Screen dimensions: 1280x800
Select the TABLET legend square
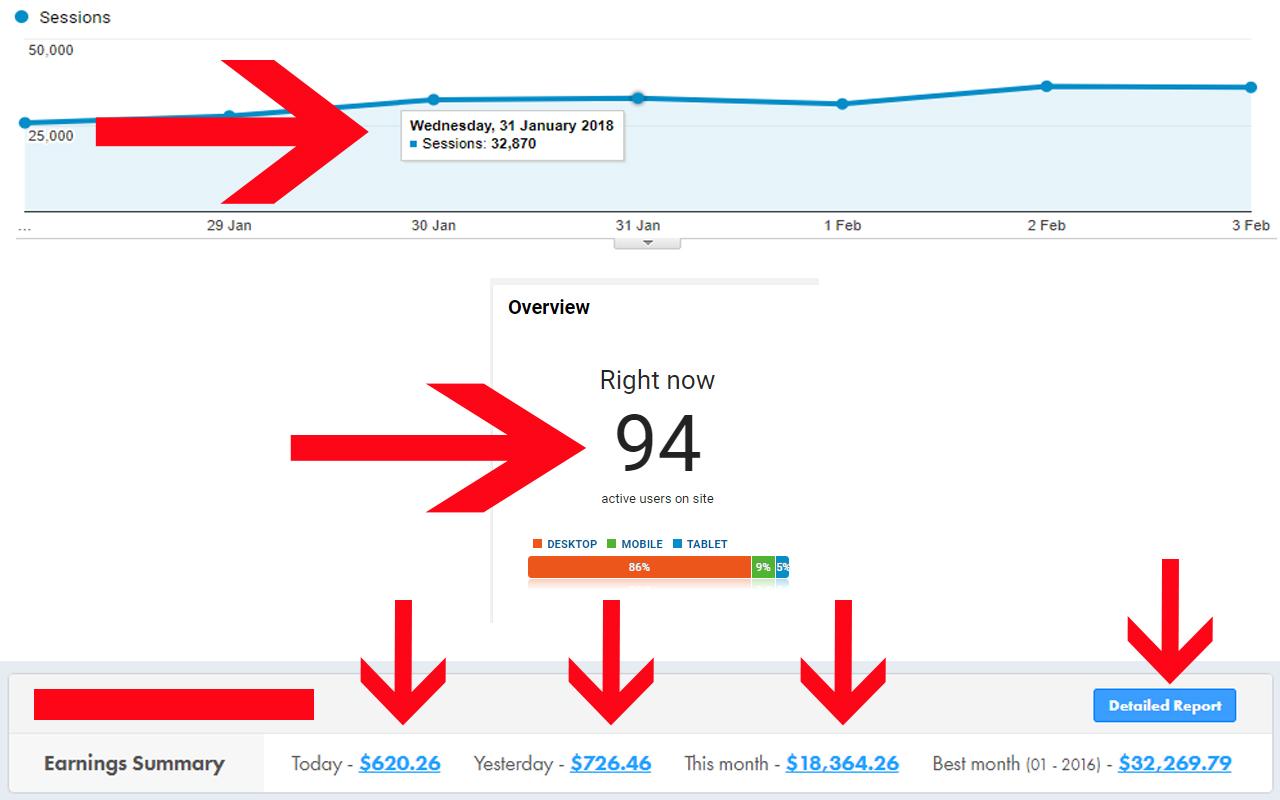pyautogui.click(x=676, y=543)
